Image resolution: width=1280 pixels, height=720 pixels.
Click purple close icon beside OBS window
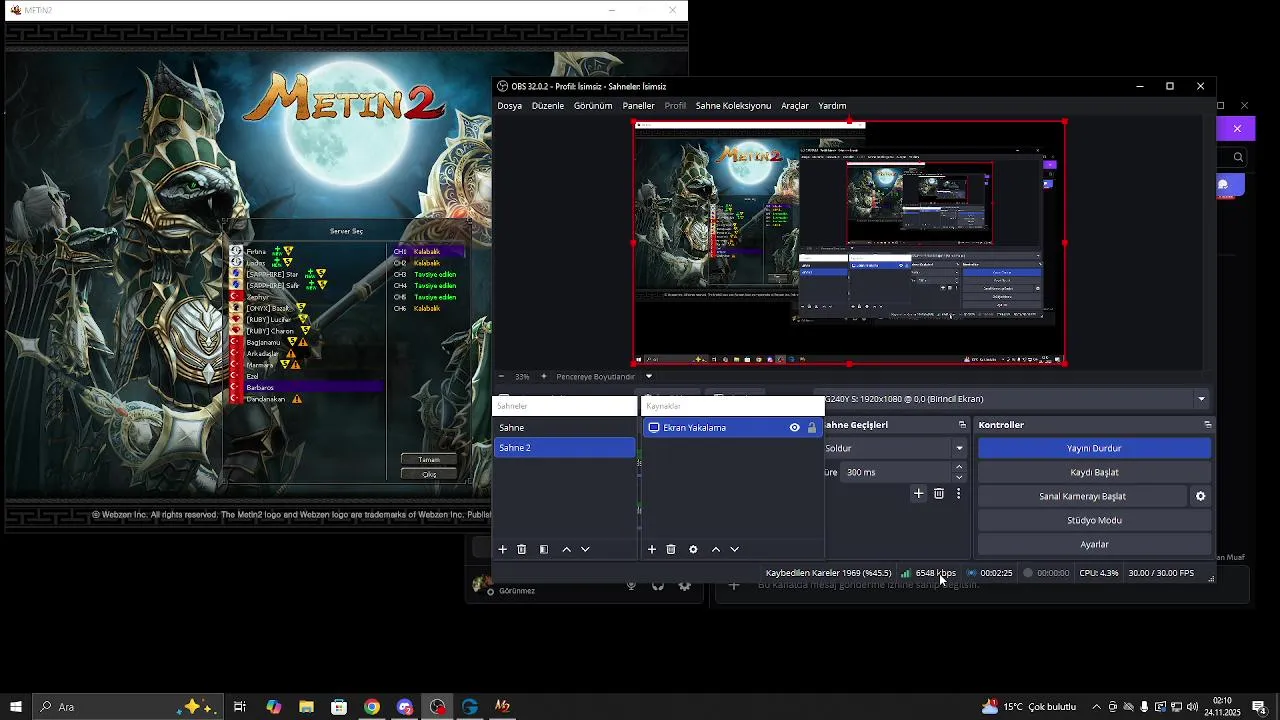(1237, 128)
